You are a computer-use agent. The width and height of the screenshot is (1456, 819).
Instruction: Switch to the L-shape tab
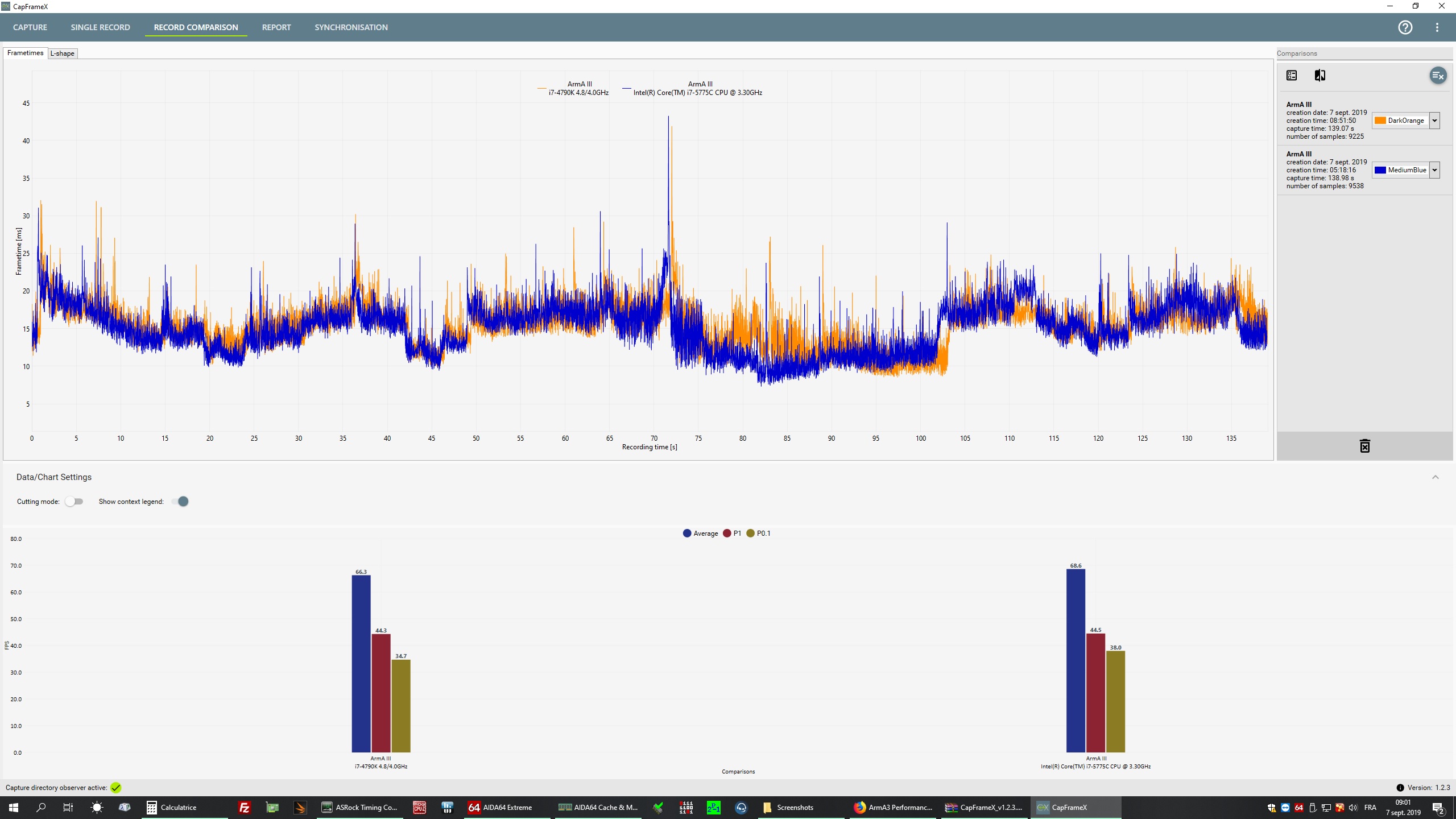(x=62, y=53)
